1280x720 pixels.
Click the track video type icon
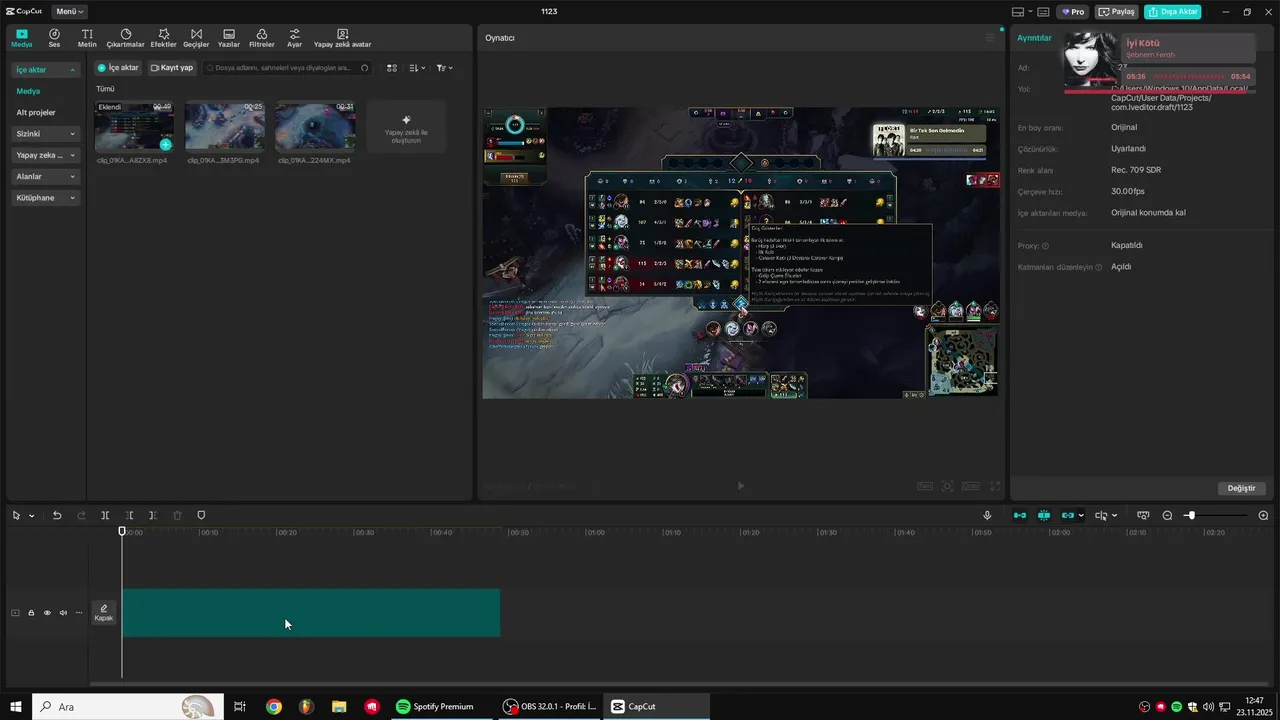[15, 613]
